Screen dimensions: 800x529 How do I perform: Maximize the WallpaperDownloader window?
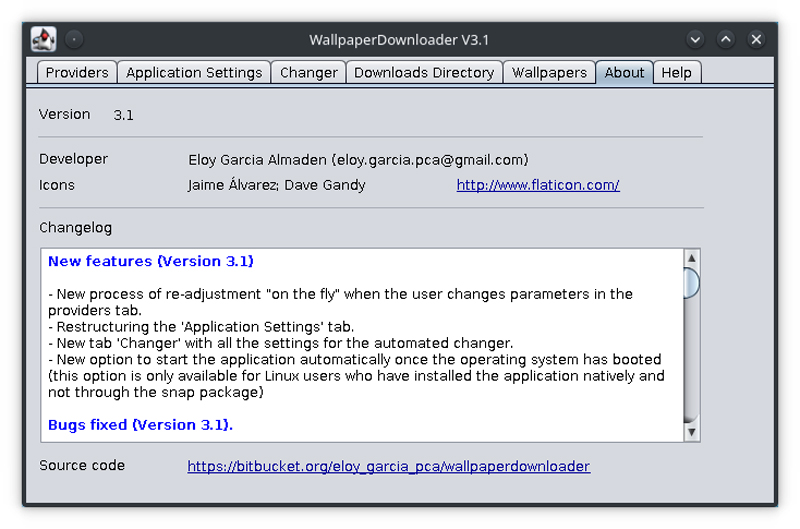[x=726, y=39]
